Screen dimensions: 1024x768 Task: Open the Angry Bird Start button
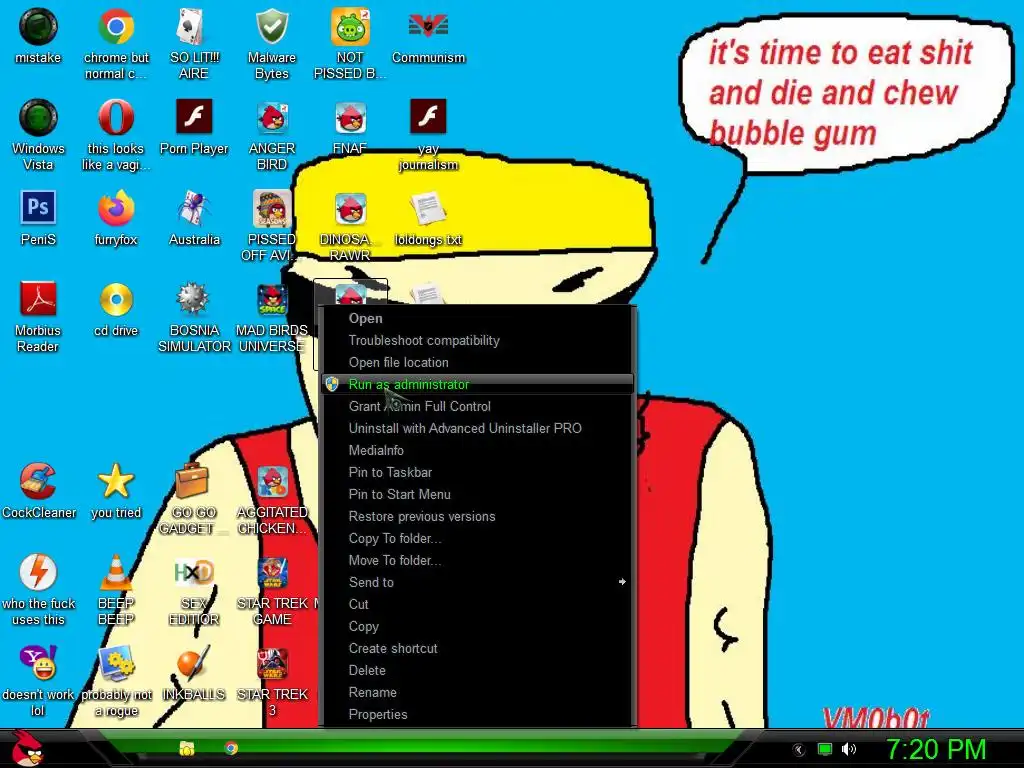tap(27, 748)
